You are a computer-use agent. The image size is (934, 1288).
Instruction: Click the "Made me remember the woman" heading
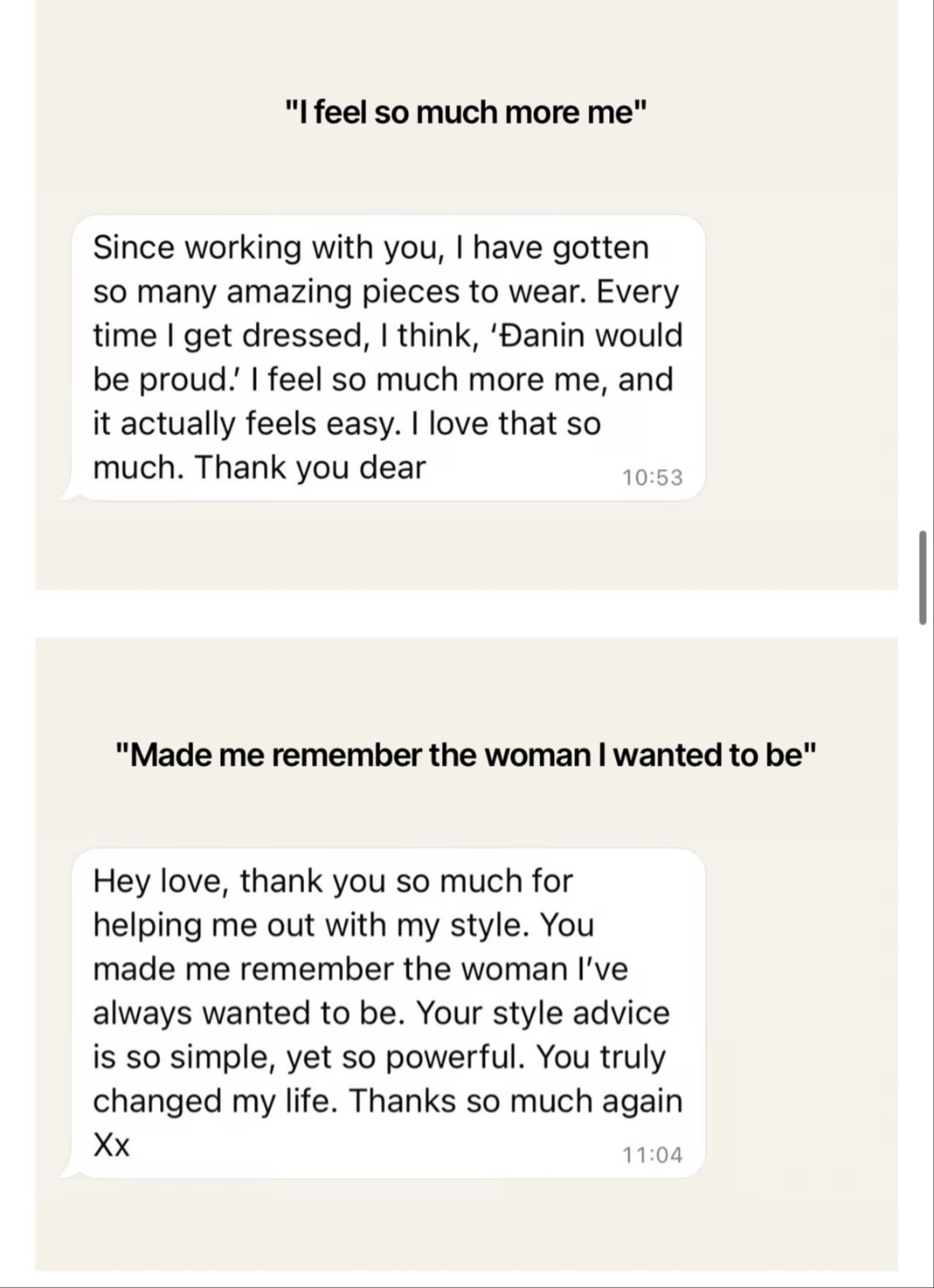(x=466, y=756)
